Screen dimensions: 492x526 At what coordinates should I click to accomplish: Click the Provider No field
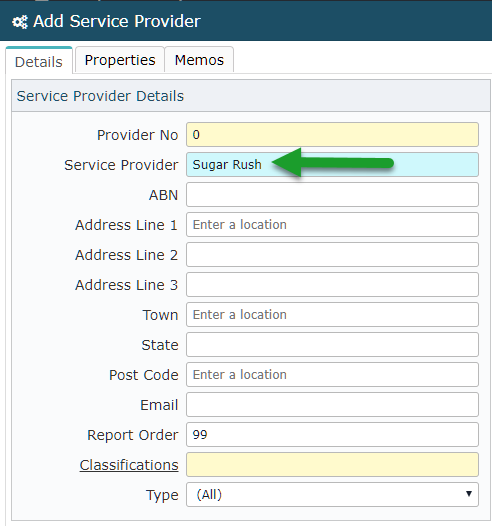coord(332,135)
